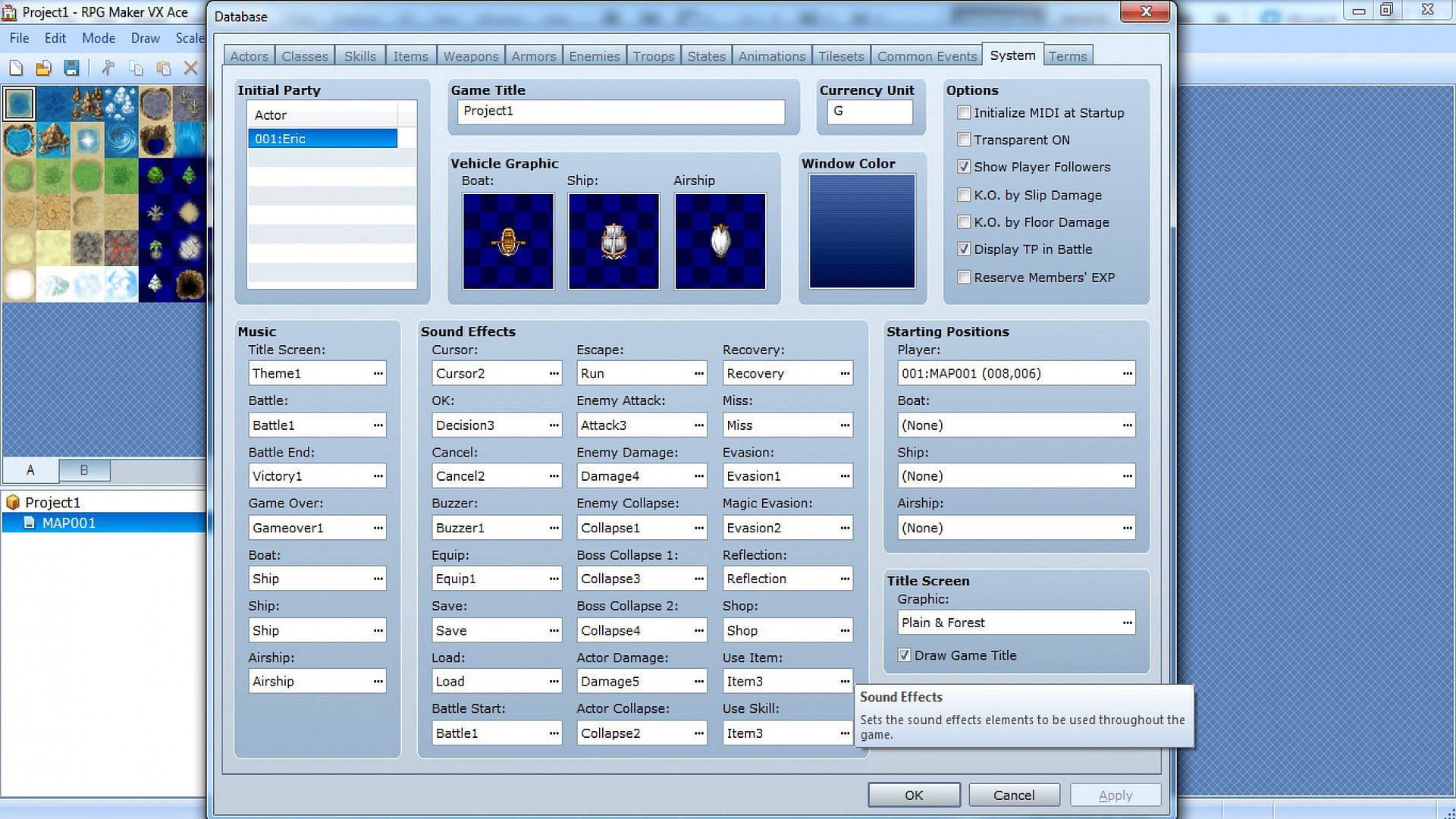Screen dimensions: 1456x819
Task: Select the Ship vehicle graphic
Action: point(613,241)
